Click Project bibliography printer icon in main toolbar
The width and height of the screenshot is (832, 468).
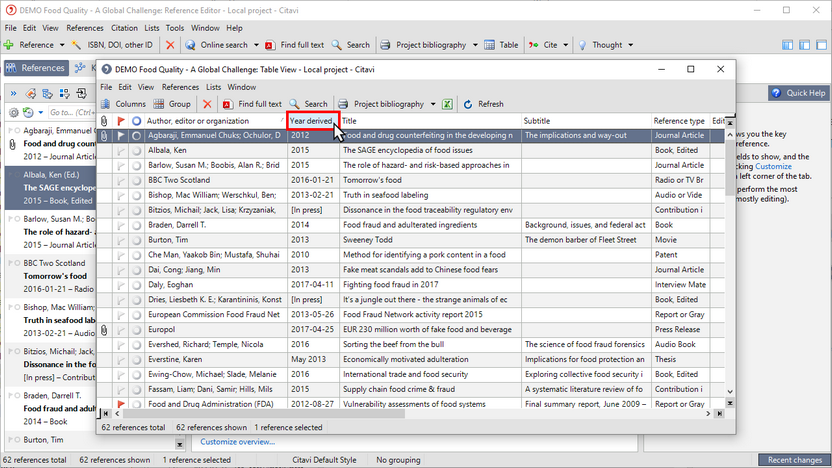point(385,45)
